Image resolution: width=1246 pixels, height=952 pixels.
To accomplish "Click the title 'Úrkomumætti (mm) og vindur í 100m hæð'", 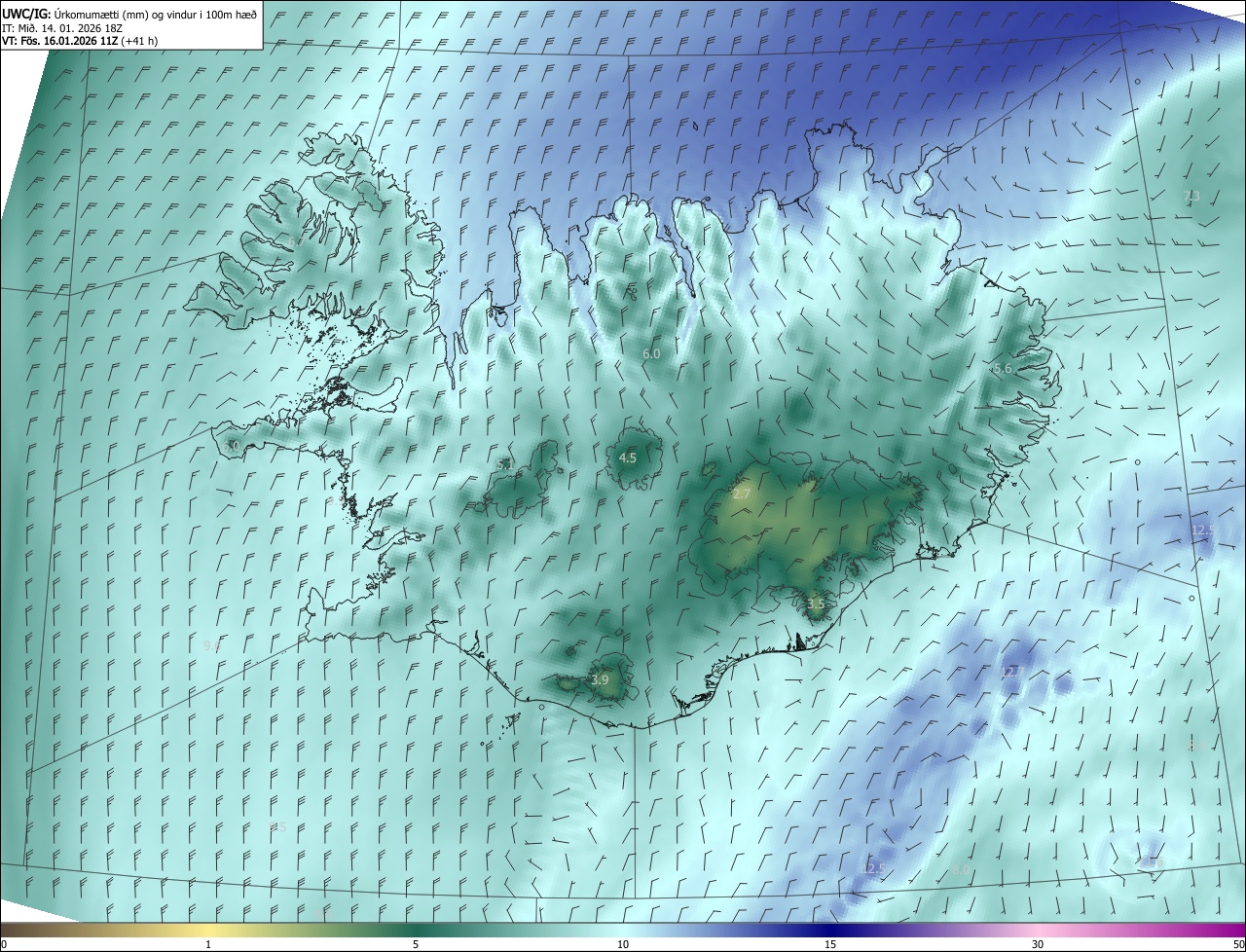I will click(156, 14).
